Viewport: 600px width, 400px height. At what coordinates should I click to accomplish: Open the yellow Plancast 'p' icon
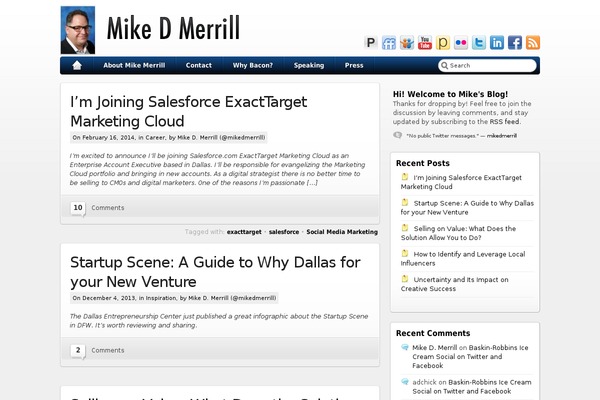pos(443,42)
